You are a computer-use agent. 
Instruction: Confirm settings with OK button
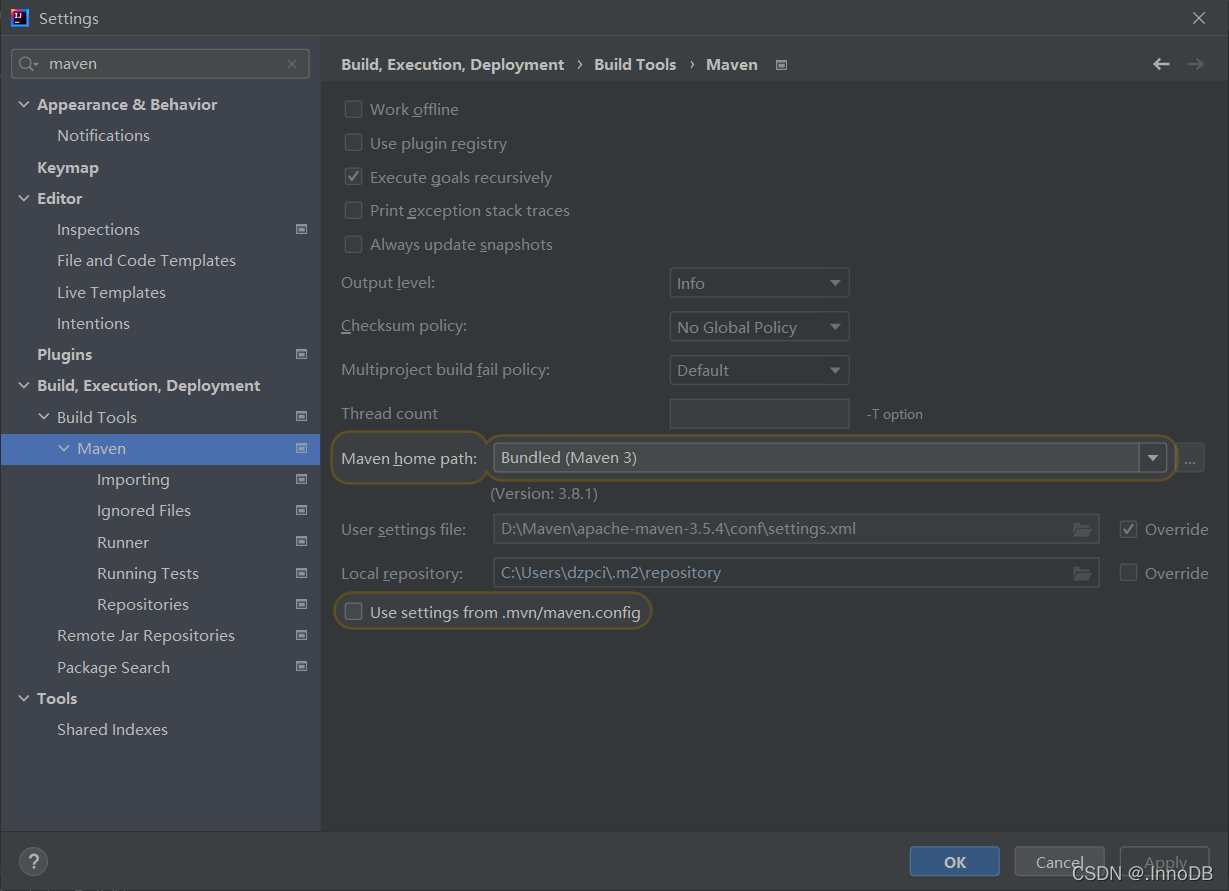coord(955,861)
